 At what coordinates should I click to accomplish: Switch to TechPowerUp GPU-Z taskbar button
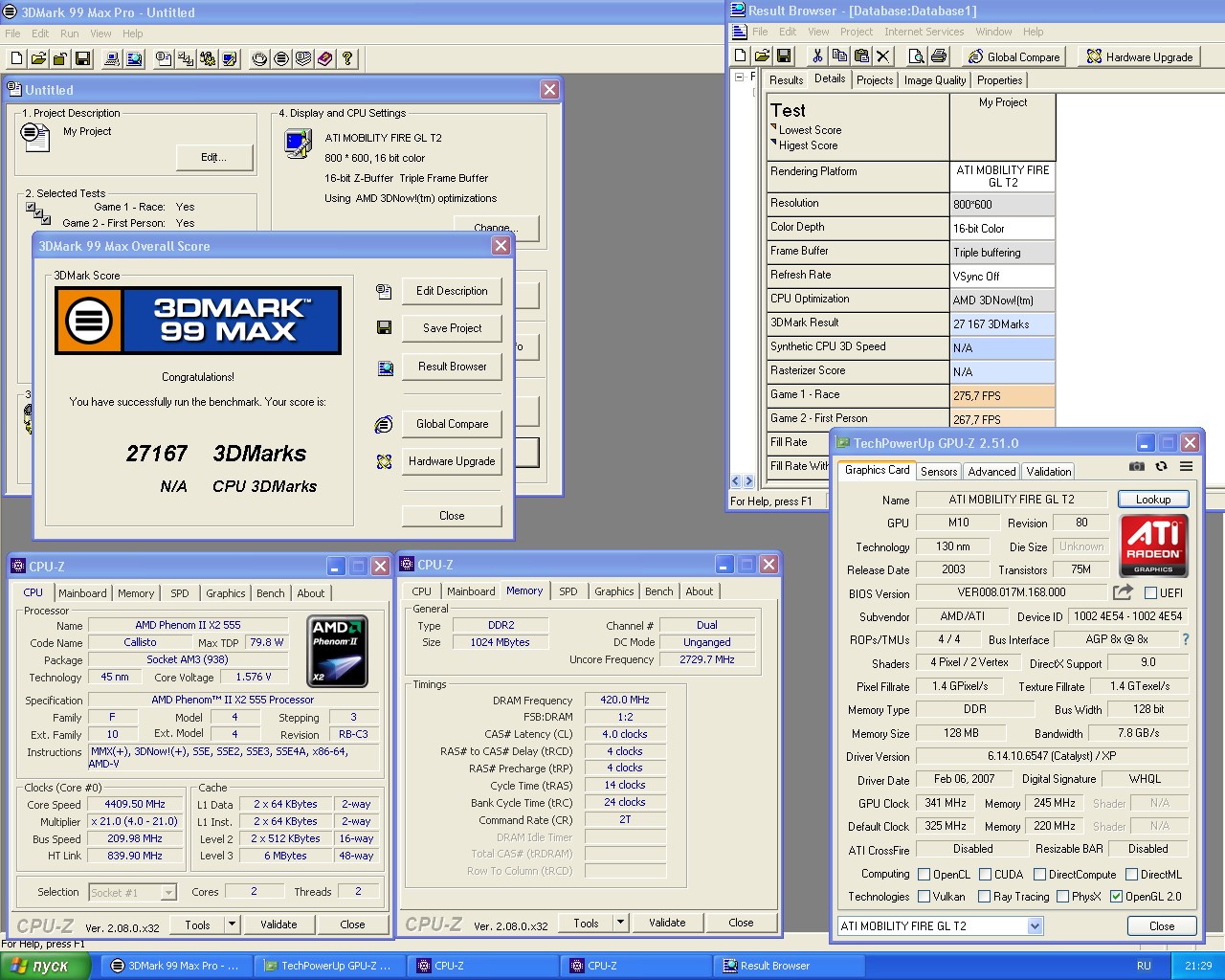[x=328, y=966]
